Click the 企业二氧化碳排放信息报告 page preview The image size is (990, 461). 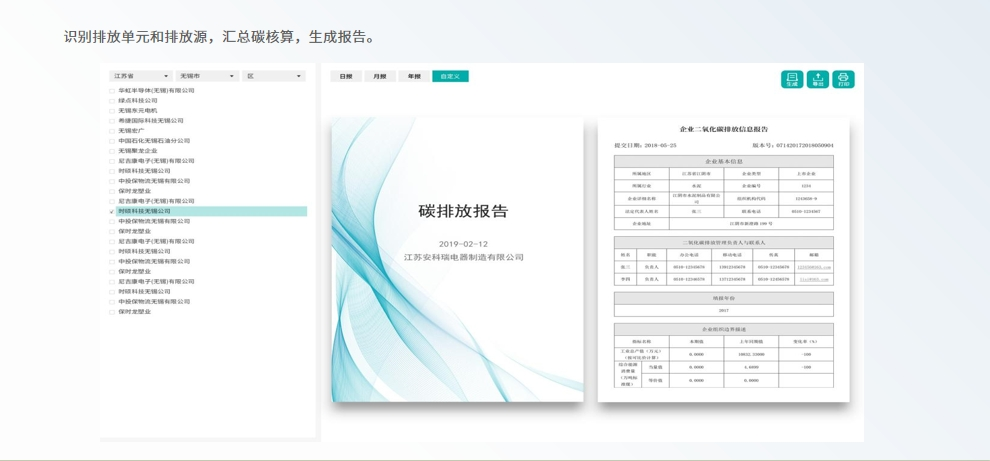pos(723,260)
